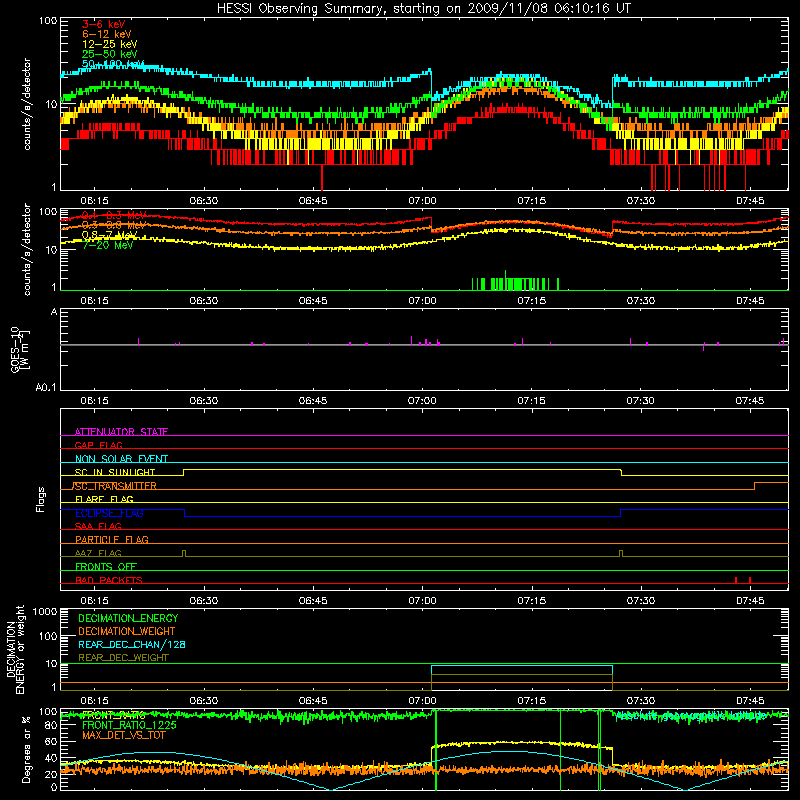
Task: Click the 60 label on Degrees axis
Action: [51, 741]
